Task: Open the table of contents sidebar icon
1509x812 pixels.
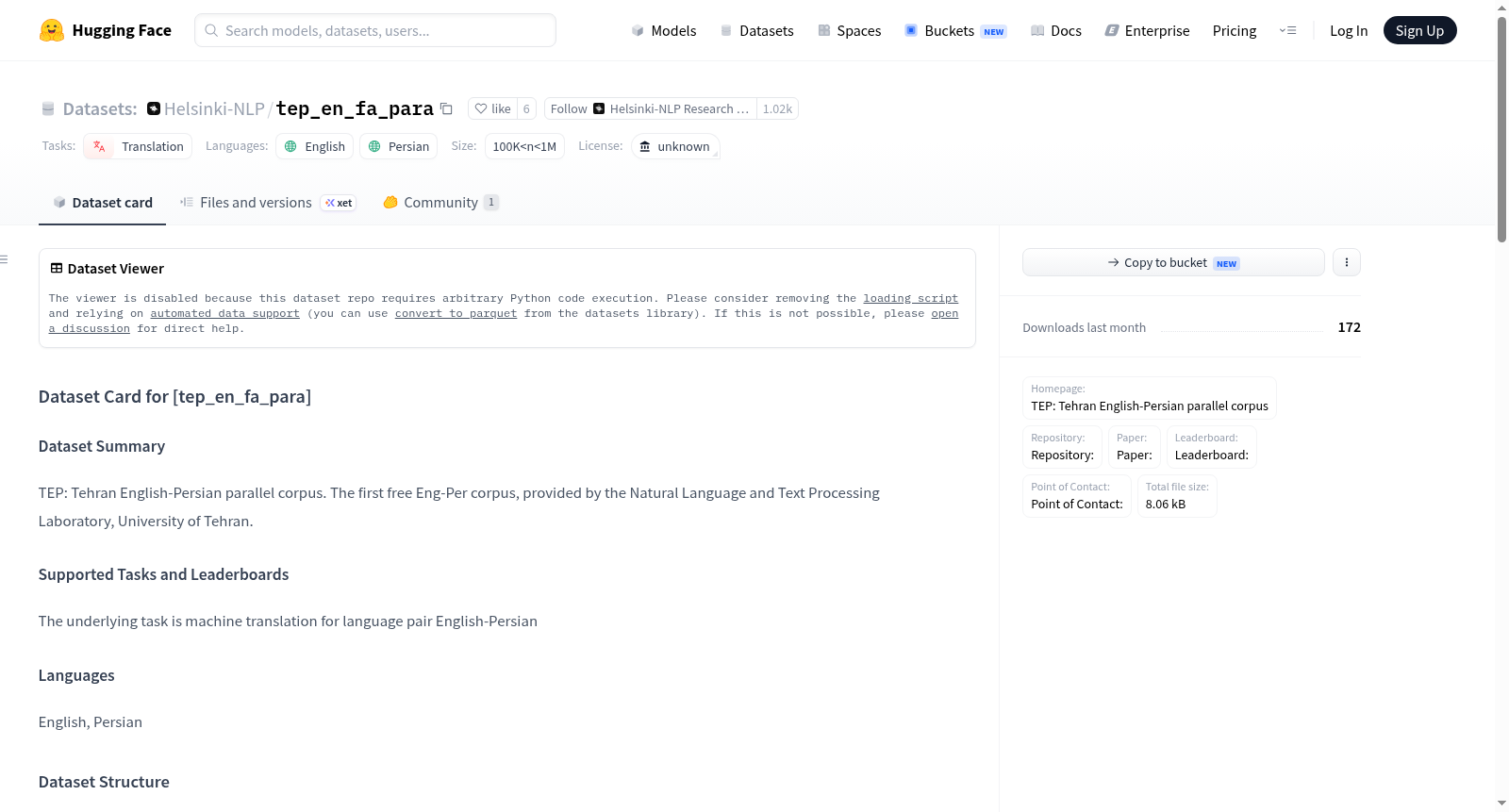Action: (5, 259)
